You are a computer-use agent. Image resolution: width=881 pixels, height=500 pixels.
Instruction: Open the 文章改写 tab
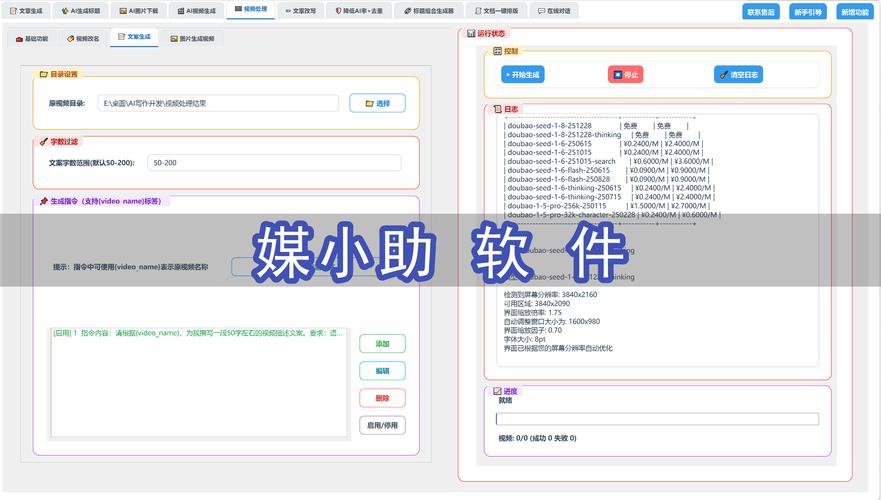(300, 10)
